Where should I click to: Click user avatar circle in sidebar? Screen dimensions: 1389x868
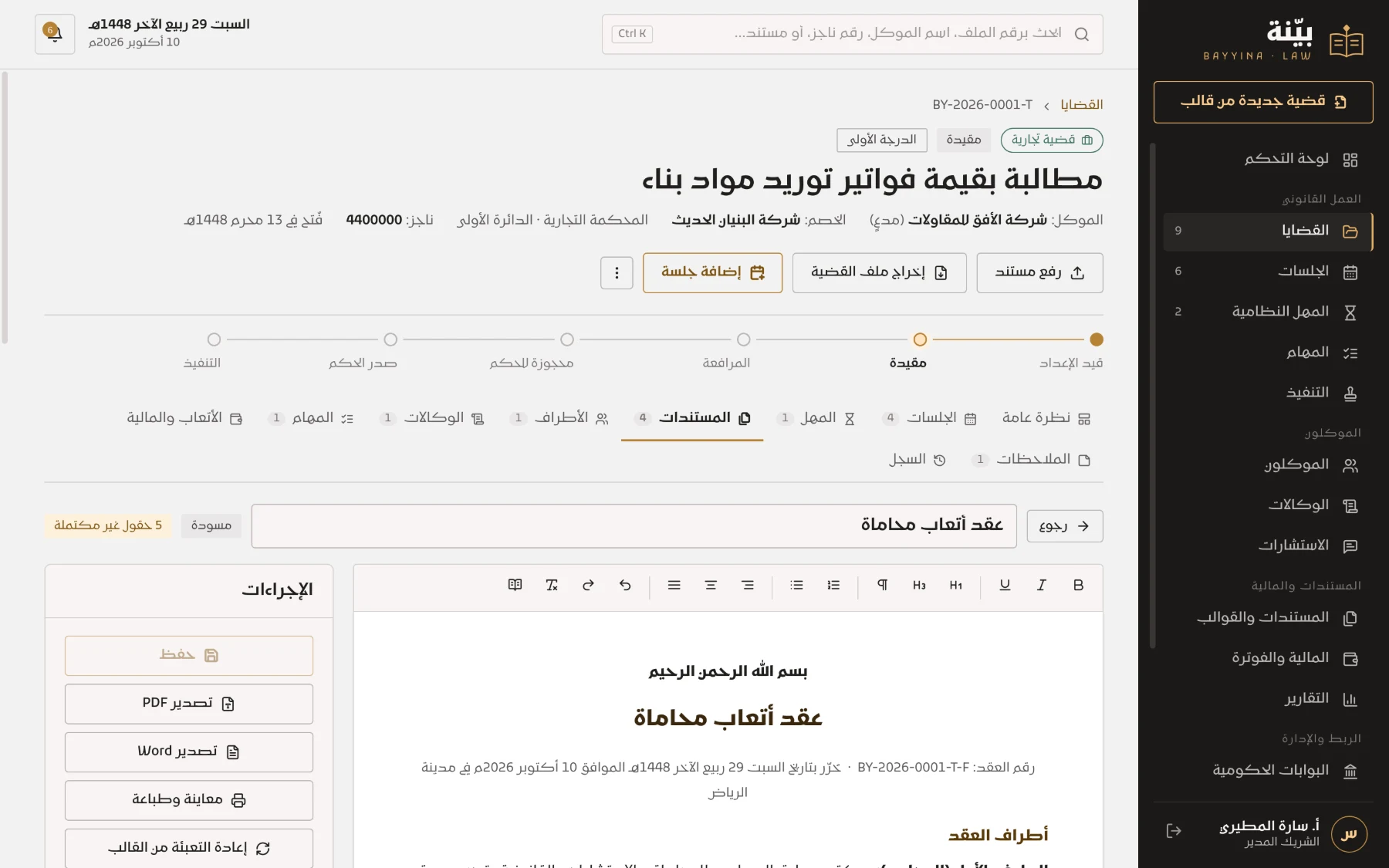click(x=1349, y=834)
